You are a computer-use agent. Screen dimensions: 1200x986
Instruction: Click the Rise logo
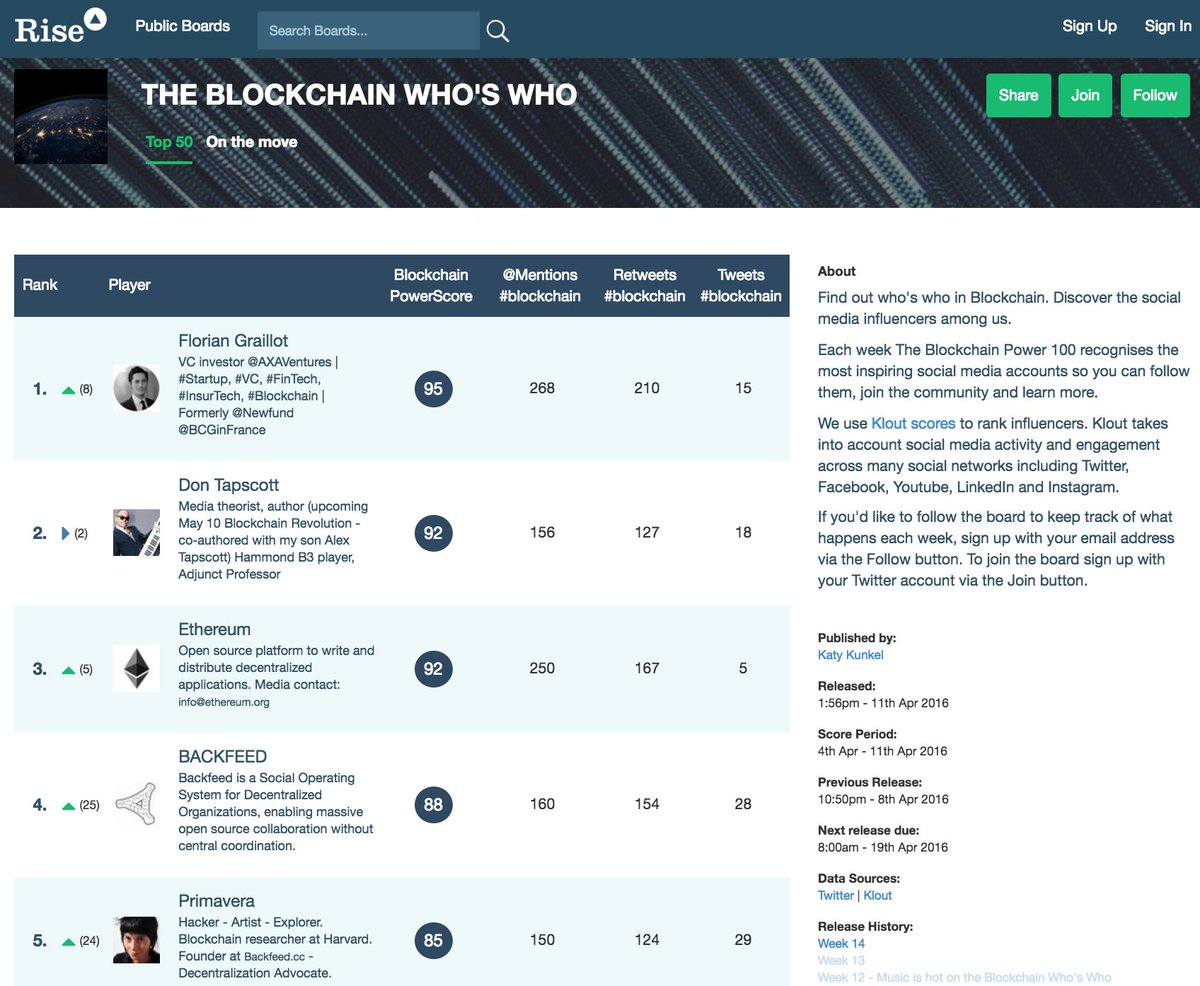[x=60, y=27]
